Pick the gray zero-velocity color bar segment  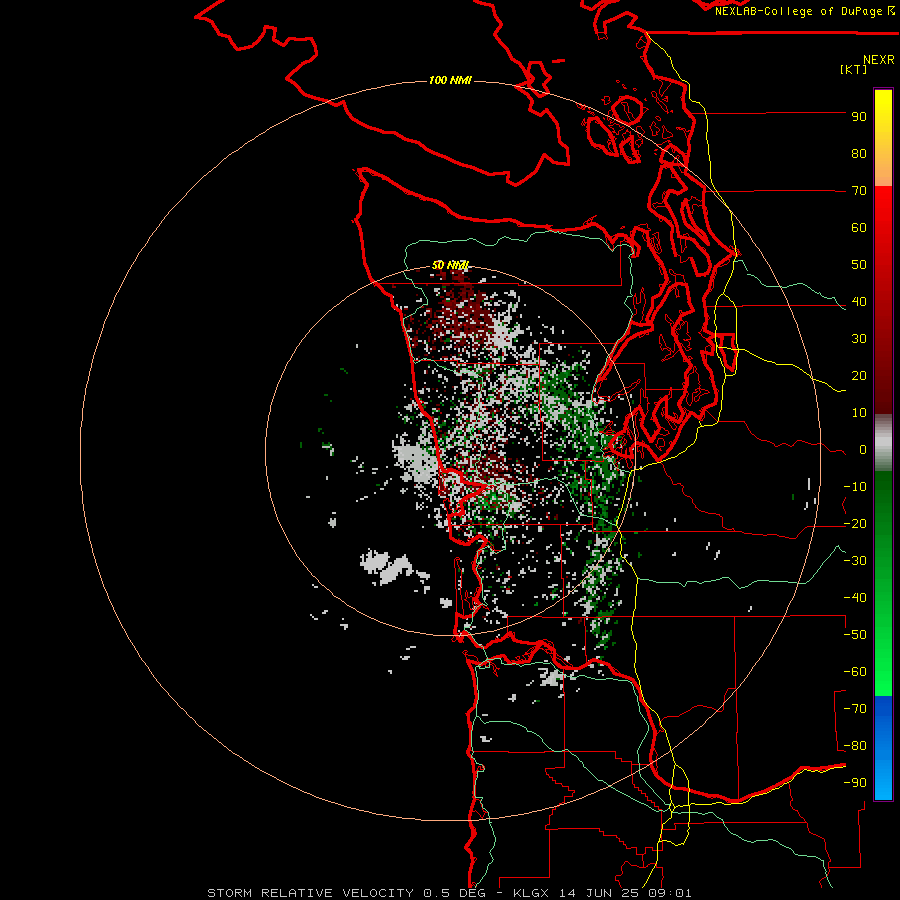(883, 443)
